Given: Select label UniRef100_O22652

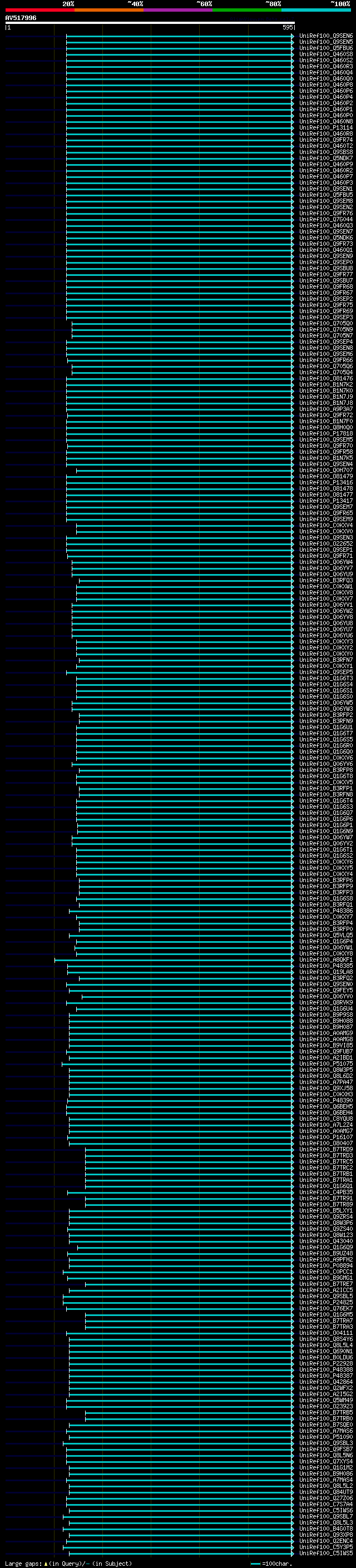Looking at the screenshot, I should pos(326,544).
